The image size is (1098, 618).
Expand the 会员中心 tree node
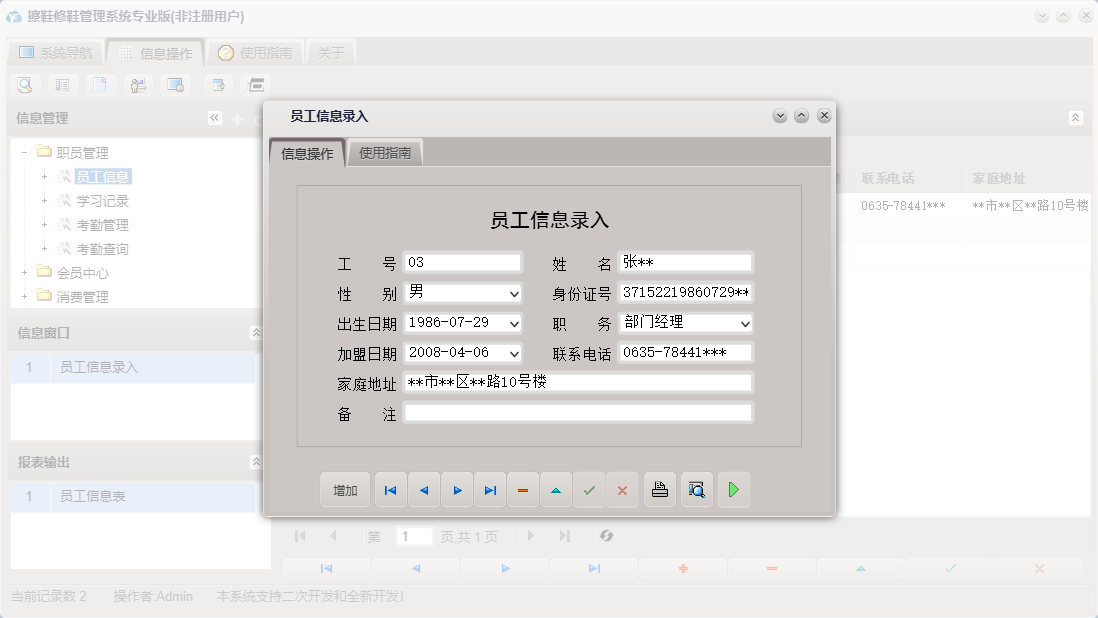click(x=22, y=273)
